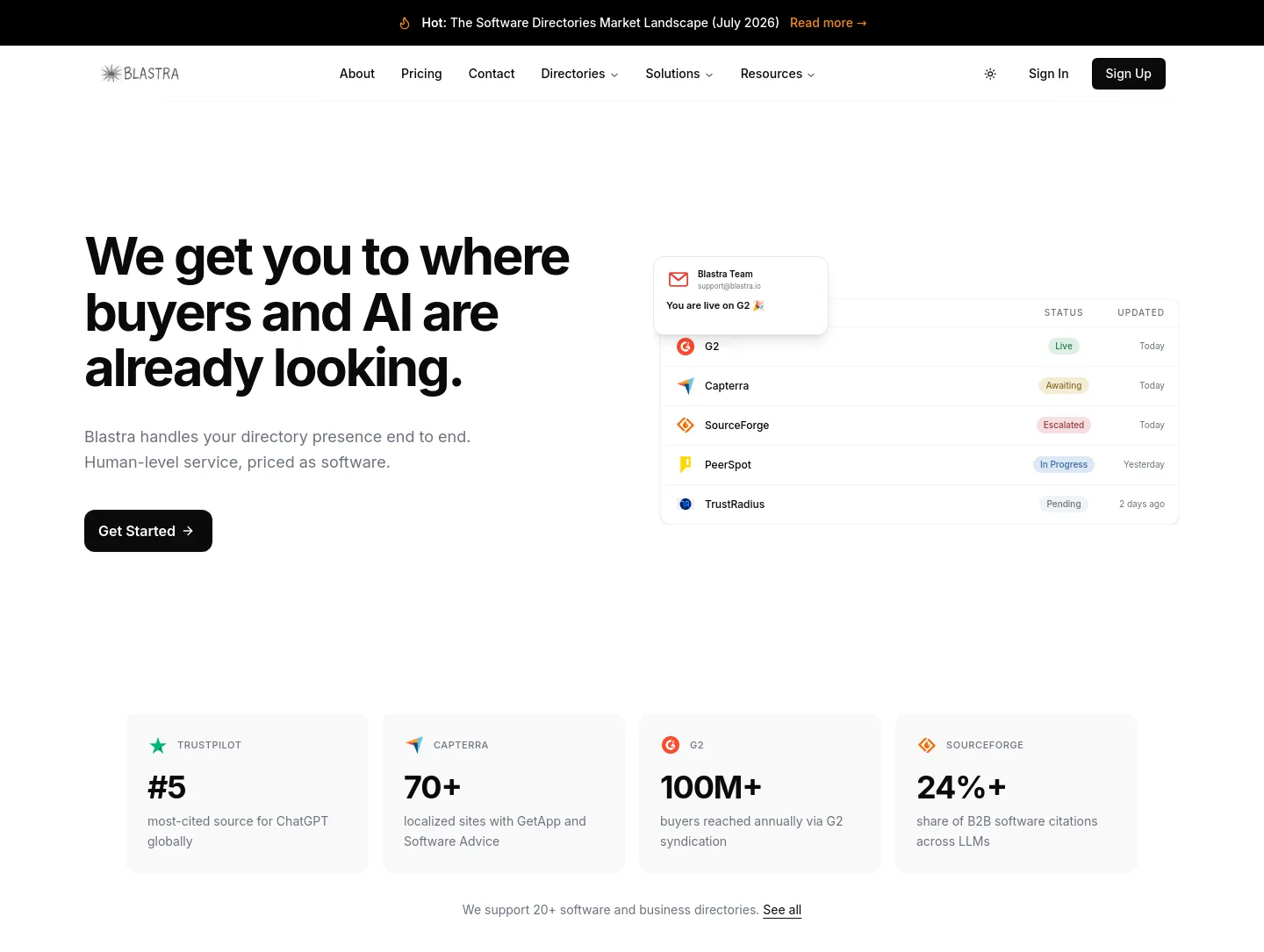1264x952 pixels.
Task: Click the UPDATED column header
Action: 1141,312
